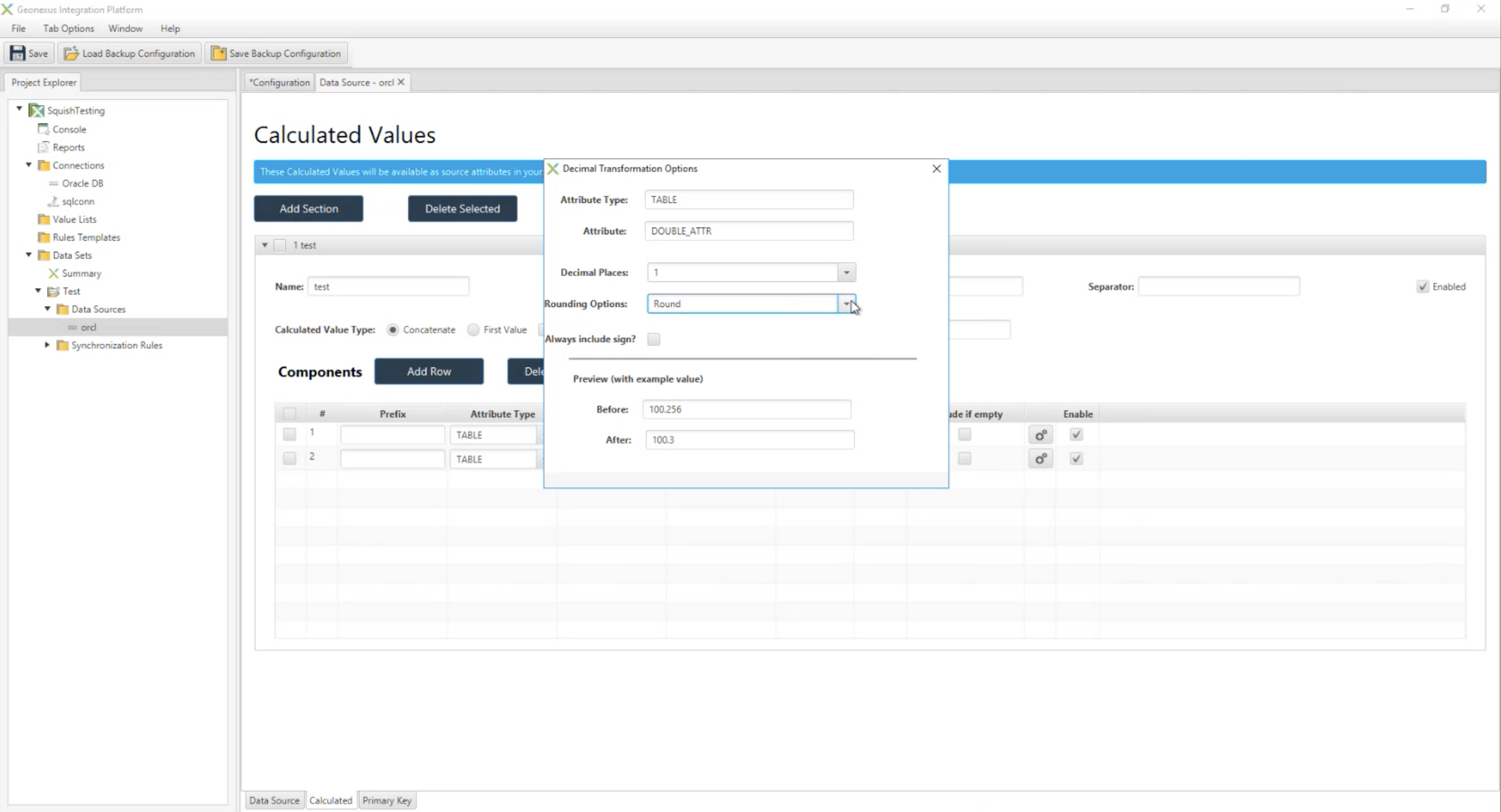Screen dimensions: 1501x812
Task: Close the Decimal Transformation Options dialog
Action: [937, 168]
